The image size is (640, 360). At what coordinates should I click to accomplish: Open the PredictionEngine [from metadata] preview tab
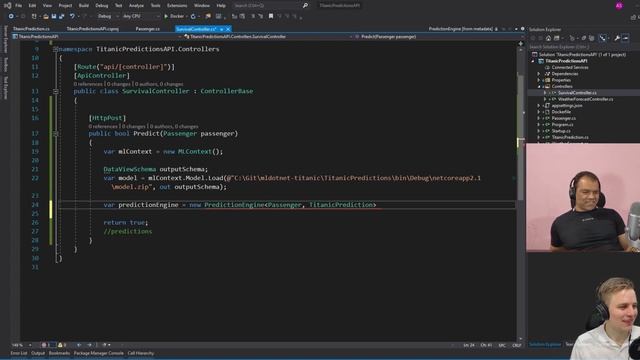461,29
